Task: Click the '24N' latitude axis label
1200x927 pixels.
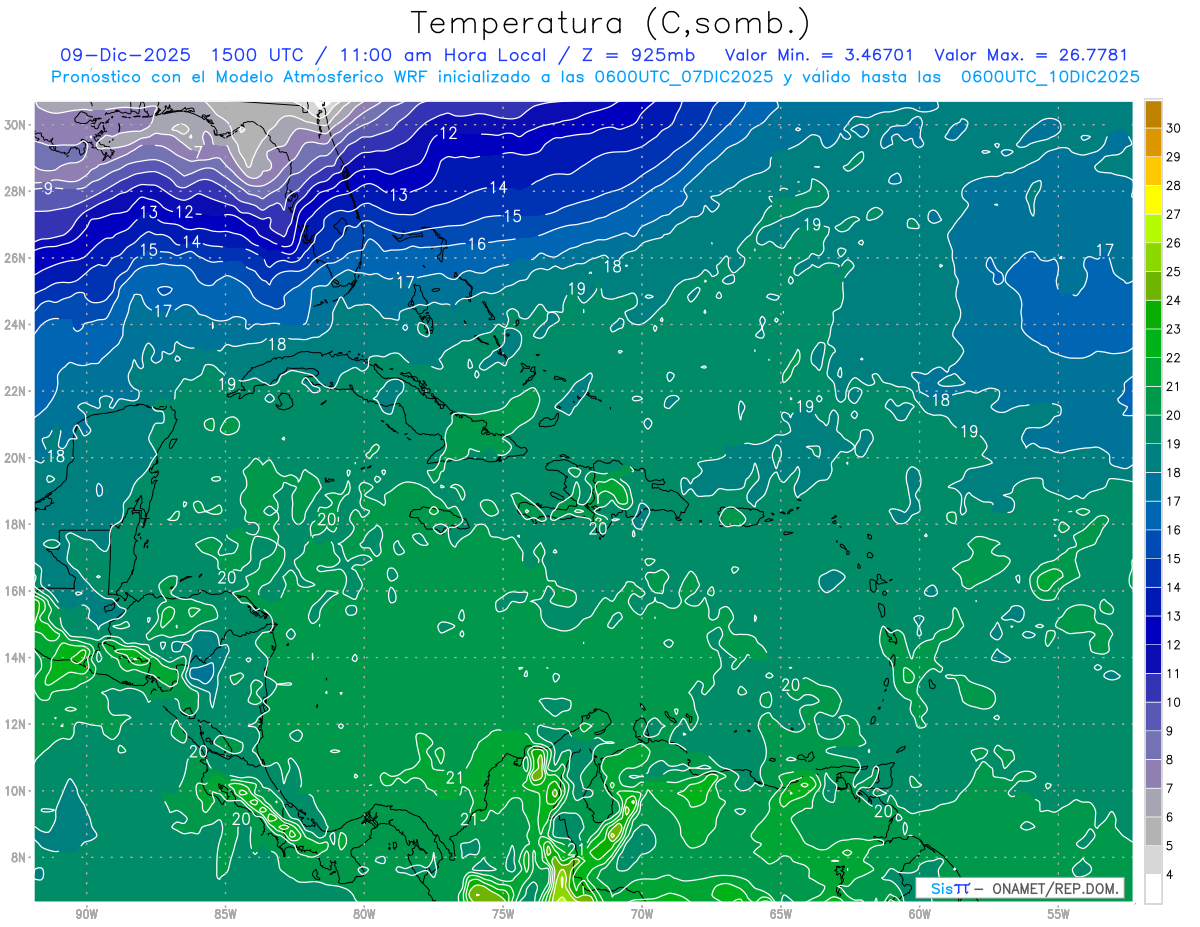Action: coord(15,324)
